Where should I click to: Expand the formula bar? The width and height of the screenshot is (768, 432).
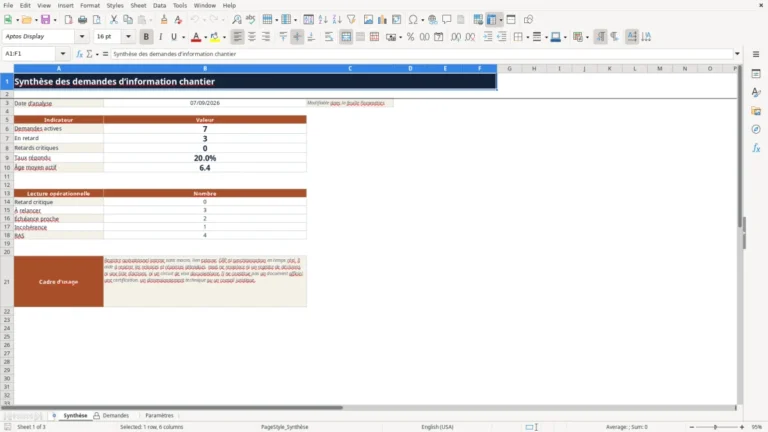(x=737, y=54)
